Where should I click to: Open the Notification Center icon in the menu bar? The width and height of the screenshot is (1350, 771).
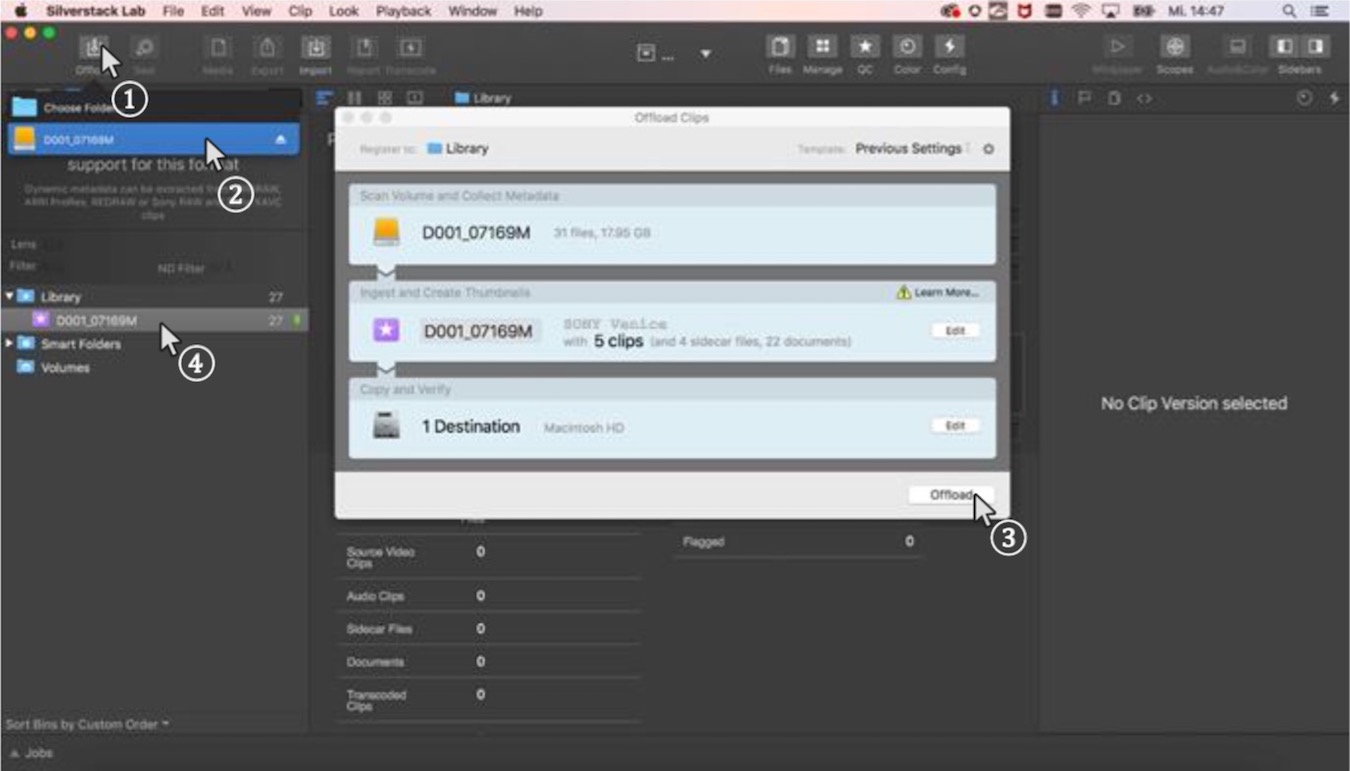[x=1320, y=11]
